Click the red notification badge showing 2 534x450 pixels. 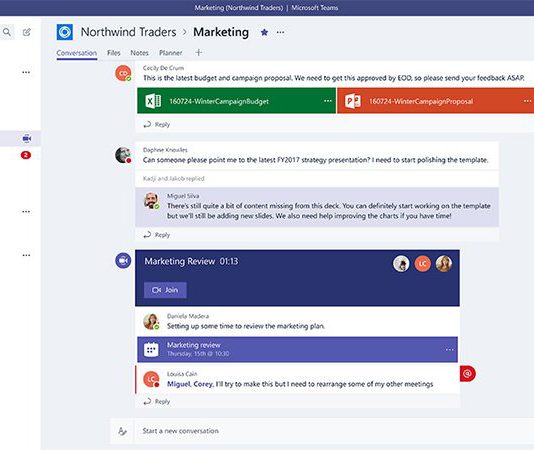pos(26,155)
